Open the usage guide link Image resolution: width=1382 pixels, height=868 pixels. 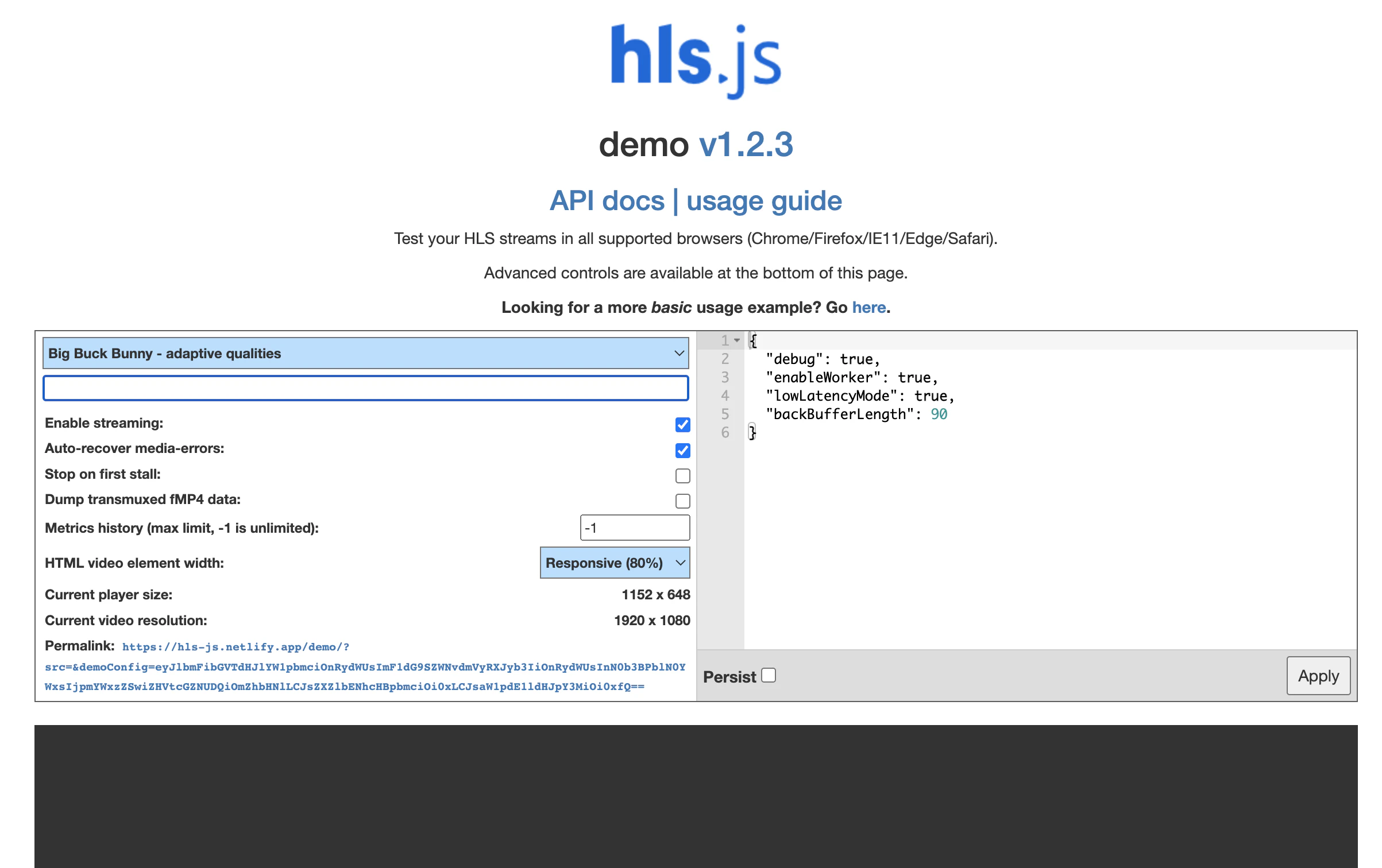pyautogui.click(x=764, y=201)
